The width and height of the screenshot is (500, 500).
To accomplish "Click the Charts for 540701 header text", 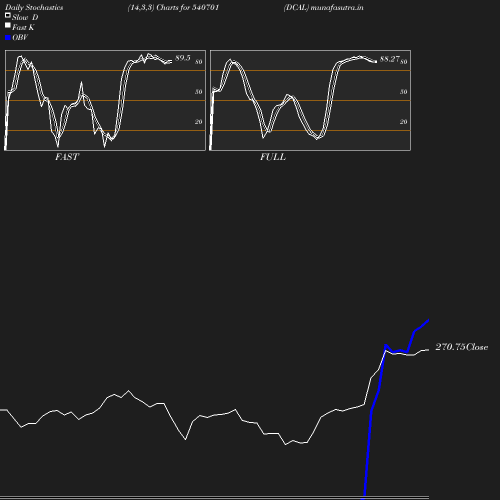I will click(x=187, y=7).
